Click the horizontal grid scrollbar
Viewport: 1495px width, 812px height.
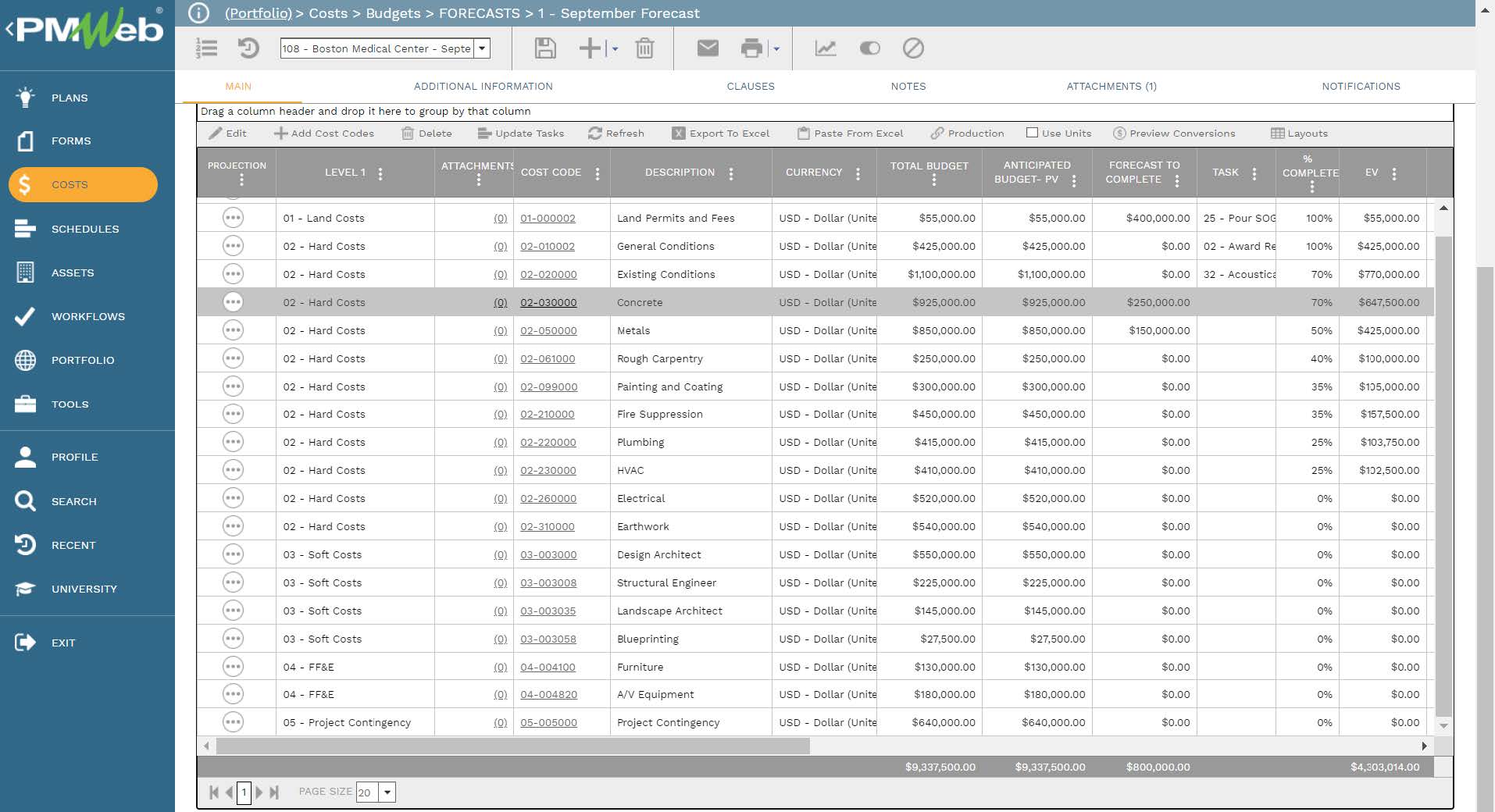point(512,746)
